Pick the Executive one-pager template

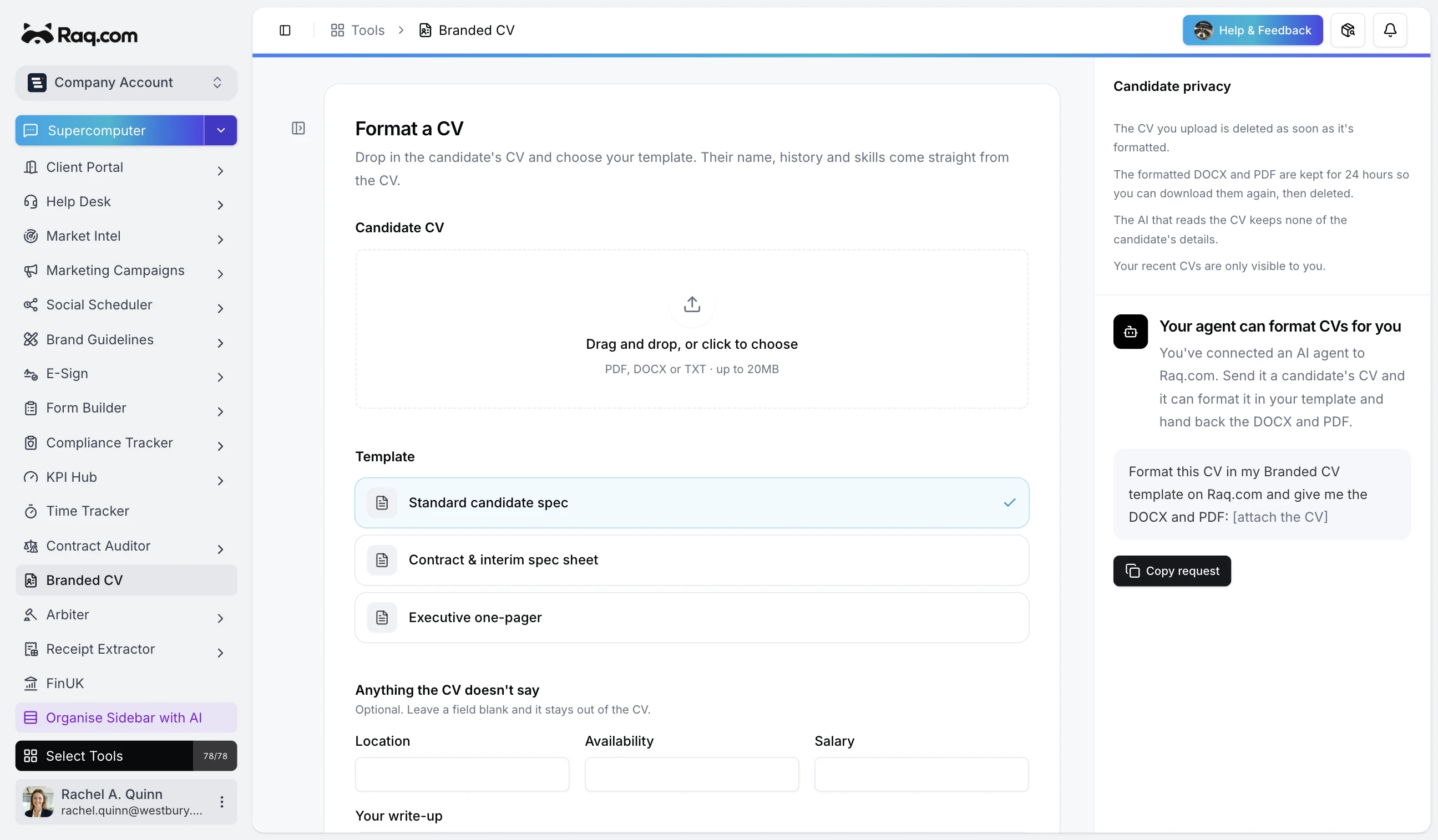click(x=692, y=618)
